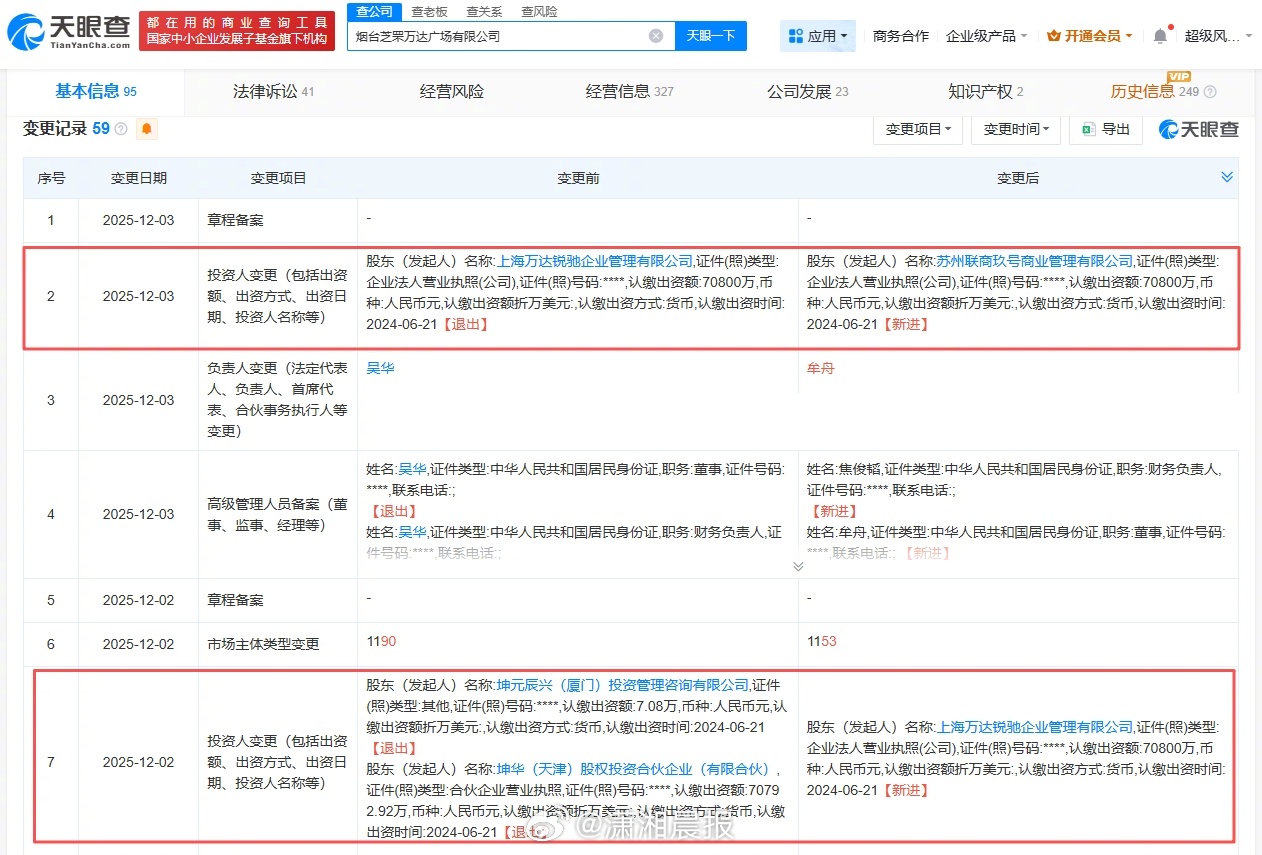This screenshot has height=855, width=1262.
Task: Click the TianYanCha logo at top left
Action: (69, 32)
